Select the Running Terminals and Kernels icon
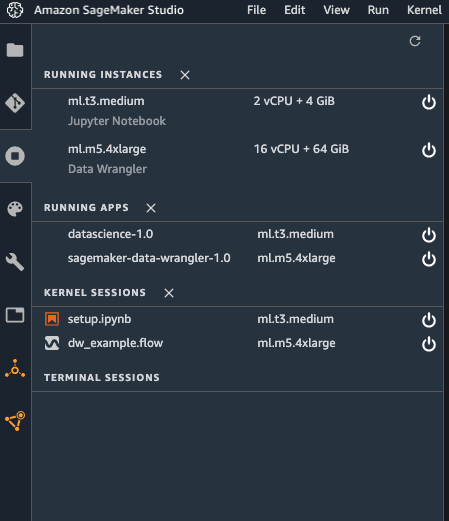The image size is (449, 521). [15, 156]
